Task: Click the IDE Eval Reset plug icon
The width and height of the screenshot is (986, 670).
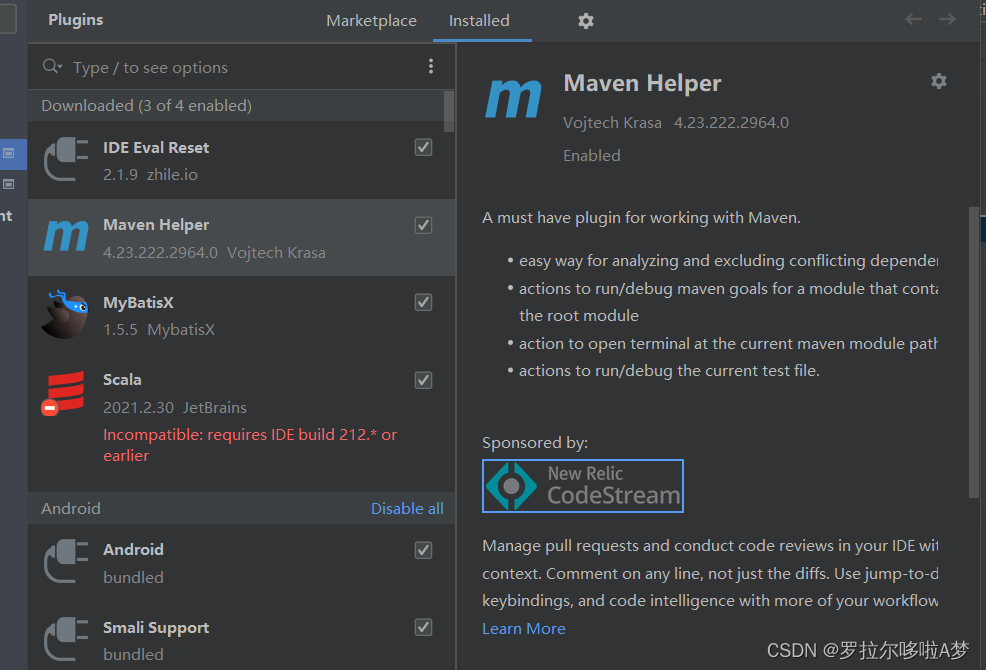Action: click(x=66, y=159)
